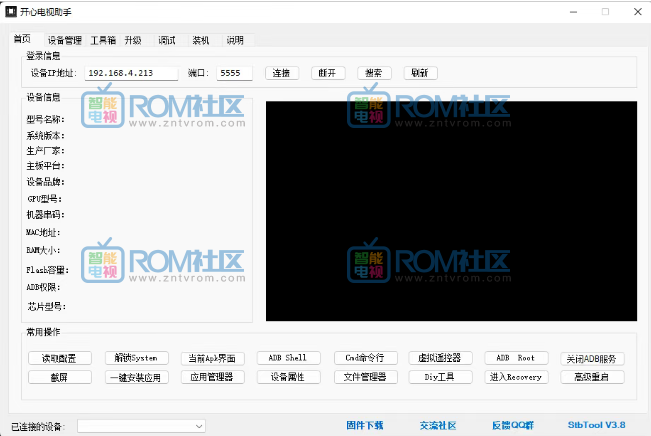Click the 当前Apk界面 button
The height and width of the screenshot is (436, 651).
pos(213,358)
